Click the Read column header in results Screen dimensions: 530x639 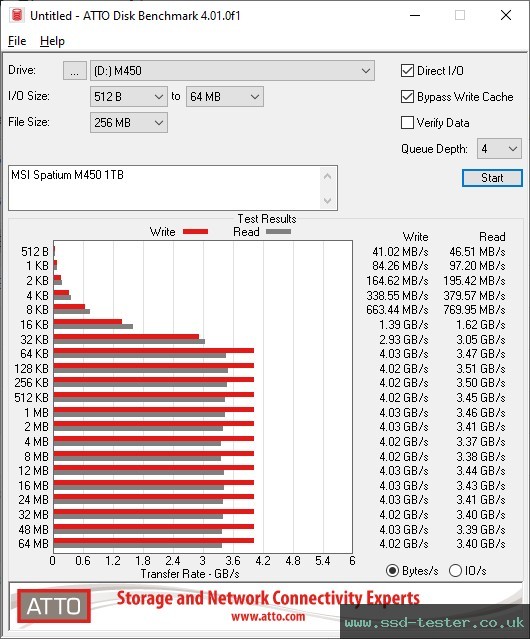pyautogui.click(x=492, y=237)
